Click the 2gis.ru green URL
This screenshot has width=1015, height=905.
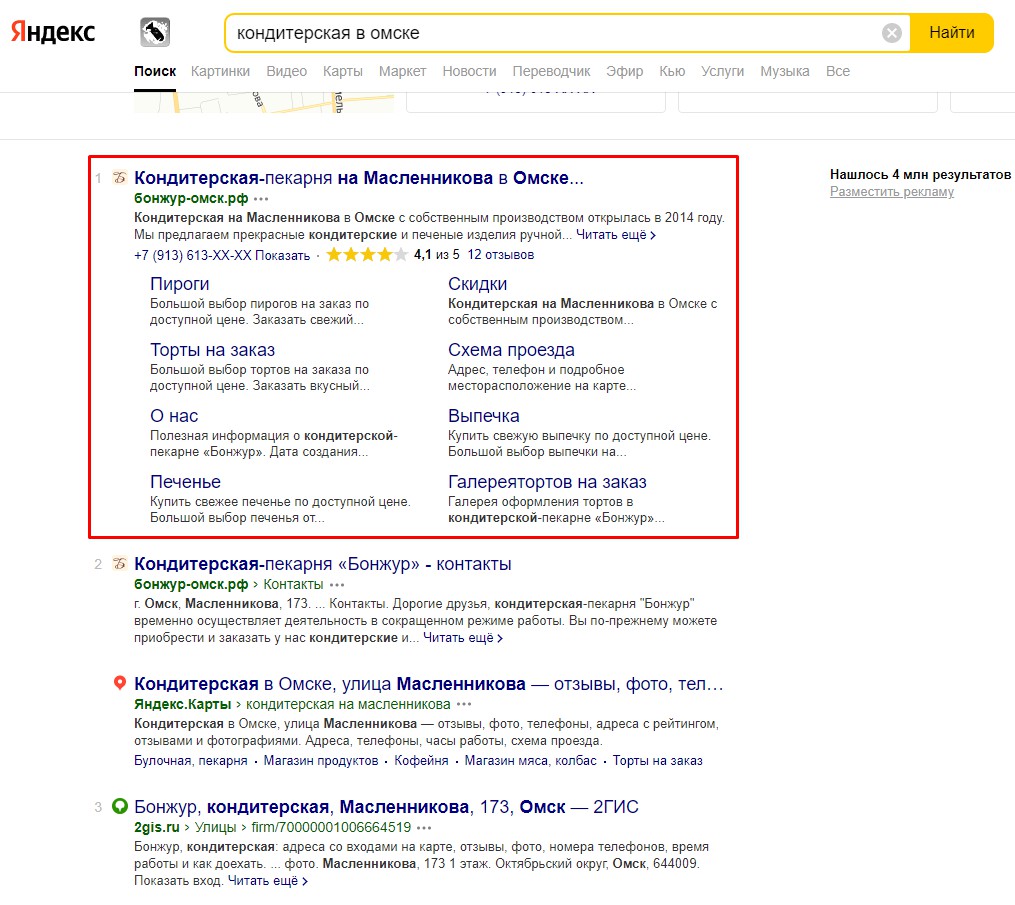coord(157,827)
